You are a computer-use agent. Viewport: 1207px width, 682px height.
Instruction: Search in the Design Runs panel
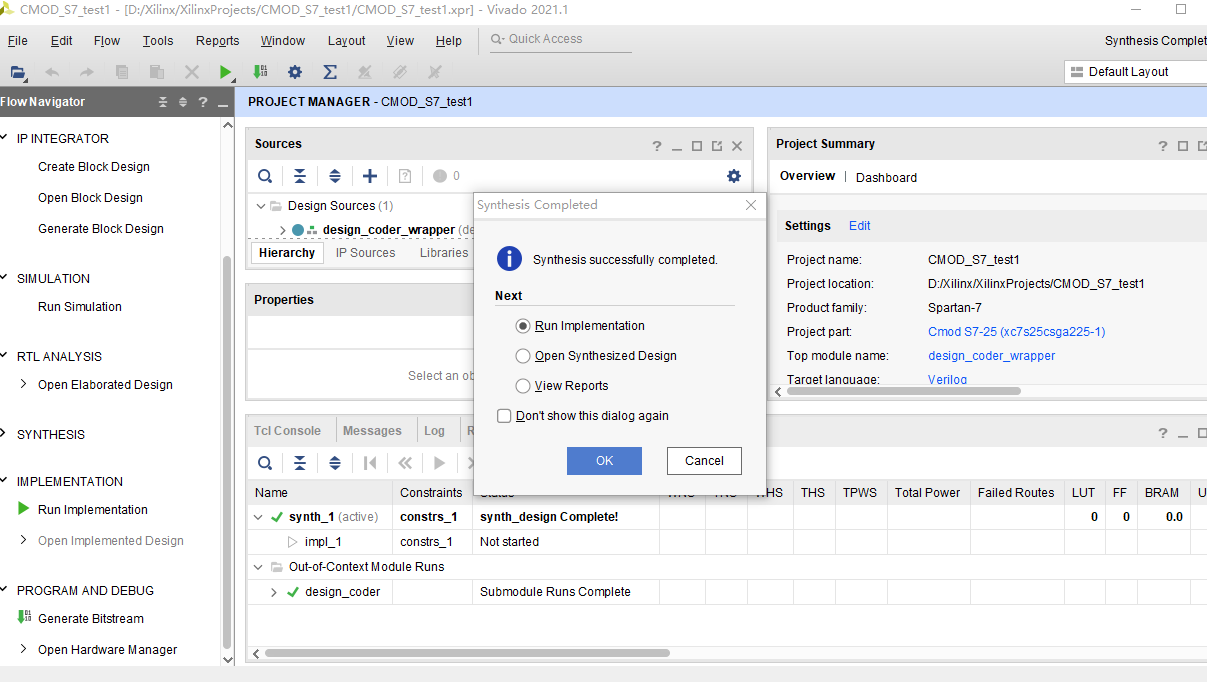point(265,463)
